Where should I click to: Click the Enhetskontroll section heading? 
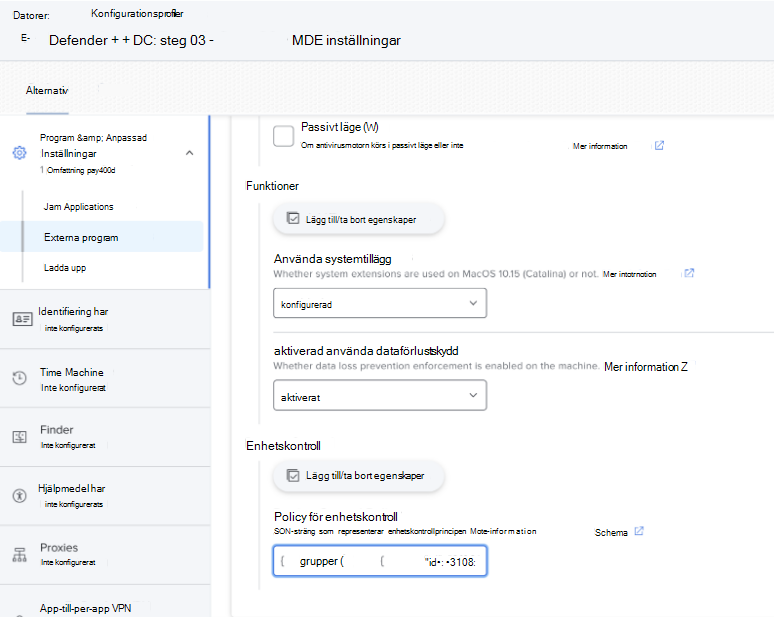click(283, 446)
